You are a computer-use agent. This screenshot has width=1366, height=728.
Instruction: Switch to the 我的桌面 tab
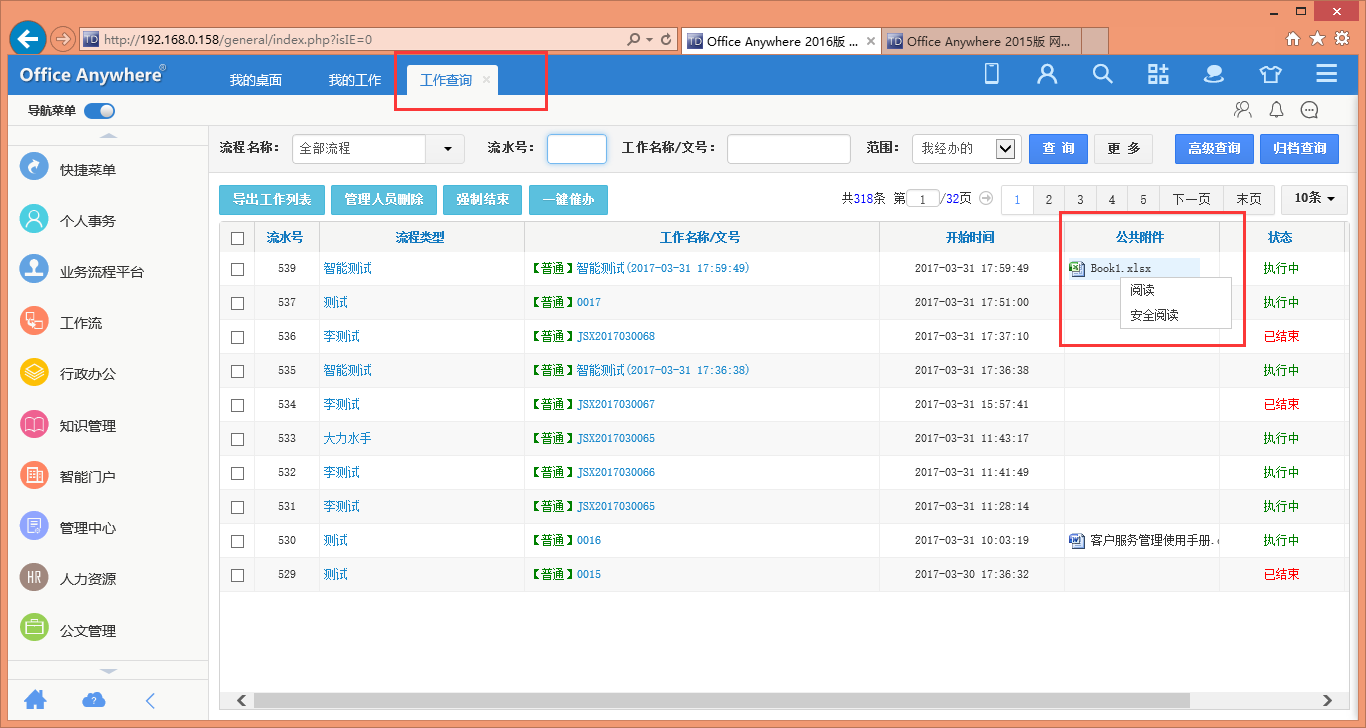(255, 80)
